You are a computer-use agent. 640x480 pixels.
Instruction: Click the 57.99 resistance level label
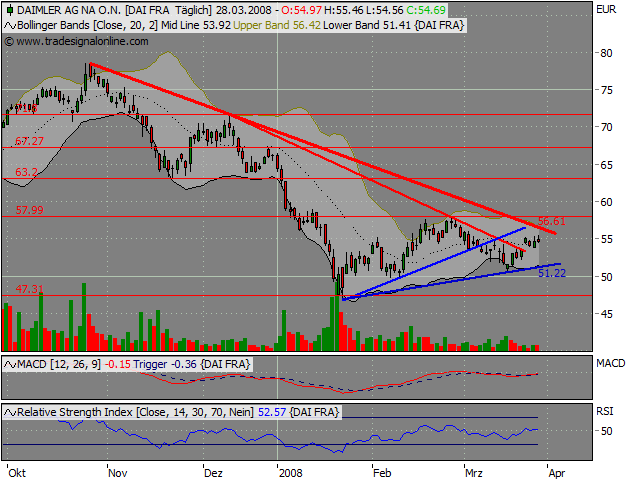pos(29,210)
